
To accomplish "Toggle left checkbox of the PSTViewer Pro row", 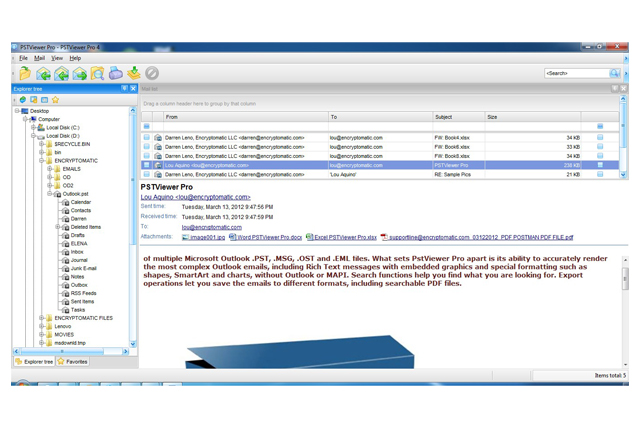I will coord(147,165).
